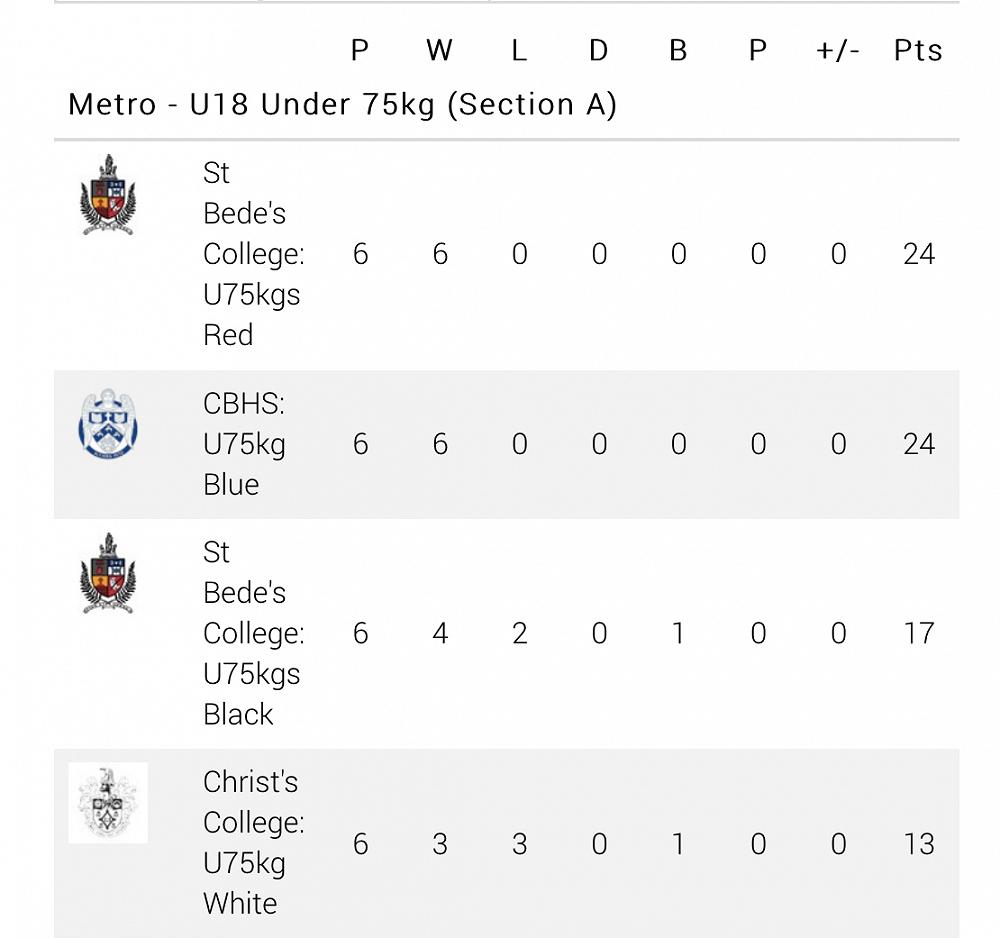1000x938 pixels.
Task: Open St Bede's College: U75kgs Black team
Action: click(x=253, y=633)
